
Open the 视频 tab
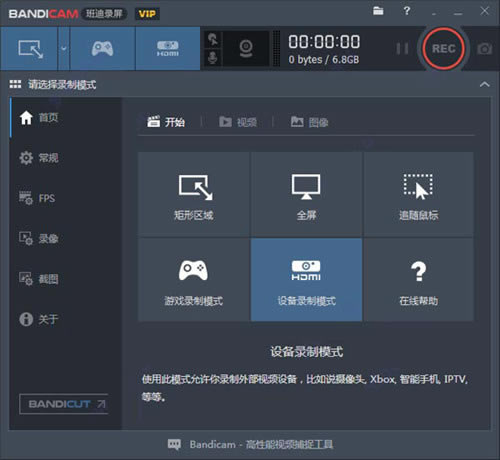238,122
